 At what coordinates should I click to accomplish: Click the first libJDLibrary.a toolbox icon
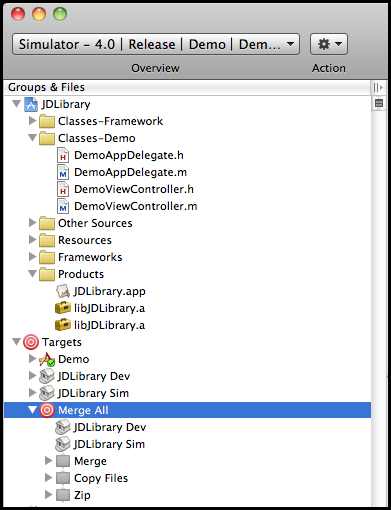(x=63, y=308)
